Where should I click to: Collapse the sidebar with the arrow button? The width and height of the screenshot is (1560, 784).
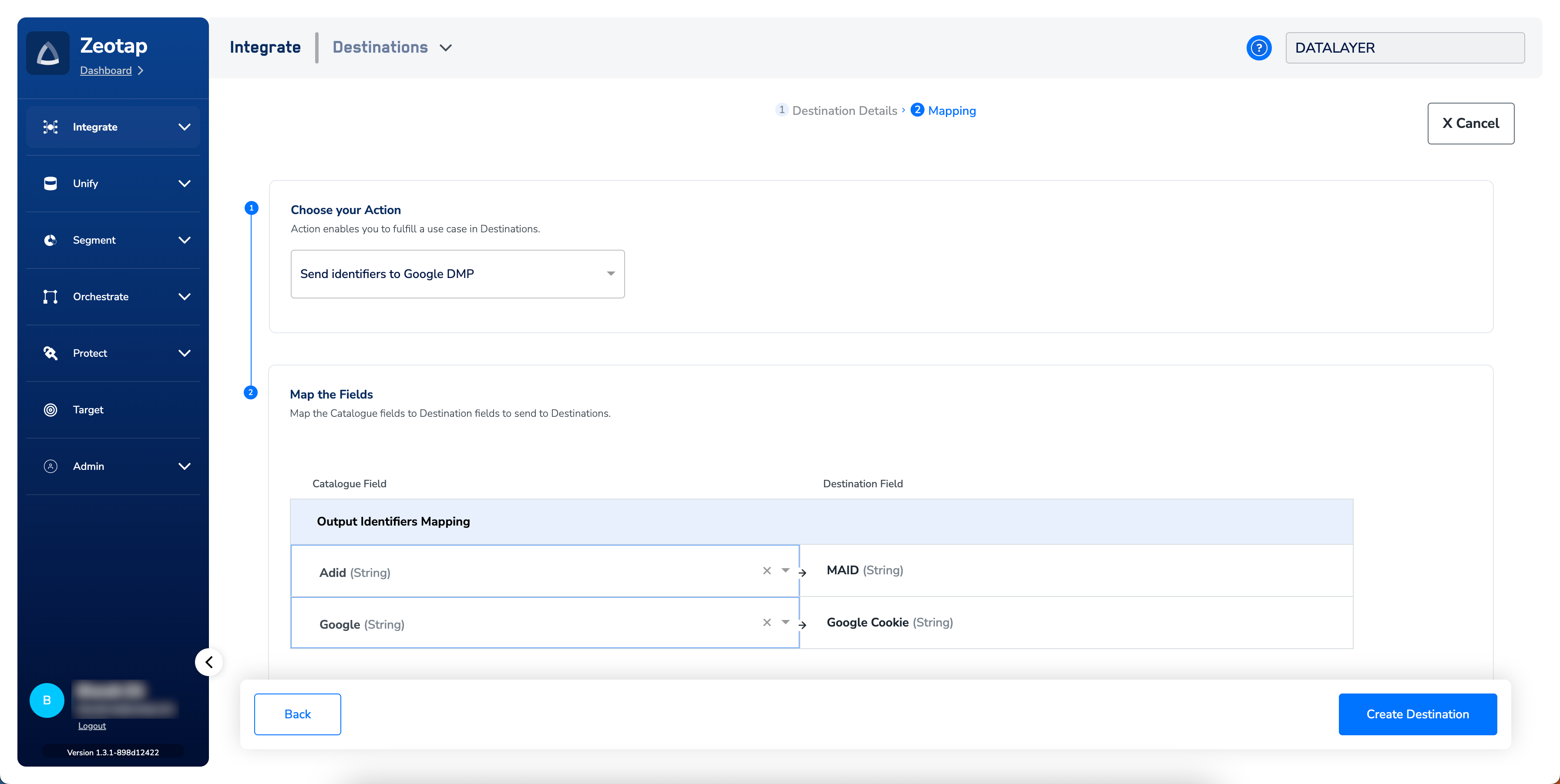tap(209, 662)
